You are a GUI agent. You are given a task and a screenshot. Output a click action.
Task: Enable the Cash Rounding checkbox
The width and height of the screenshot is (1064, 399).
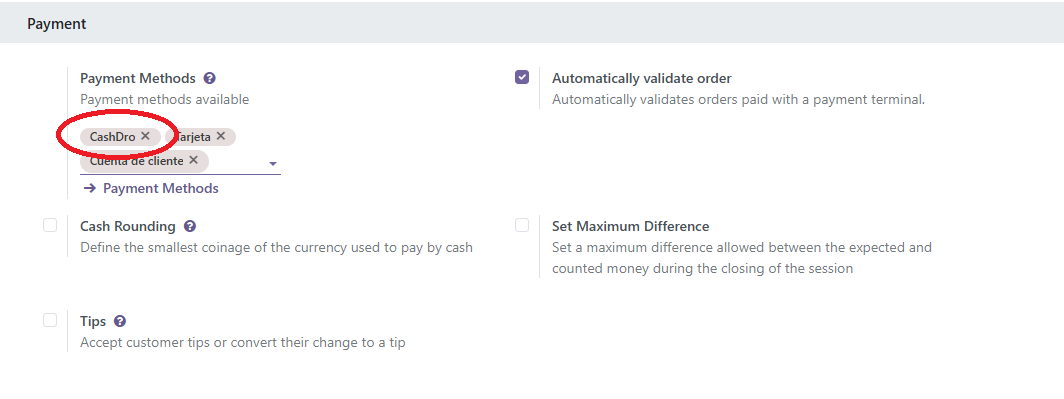[50, 225]
